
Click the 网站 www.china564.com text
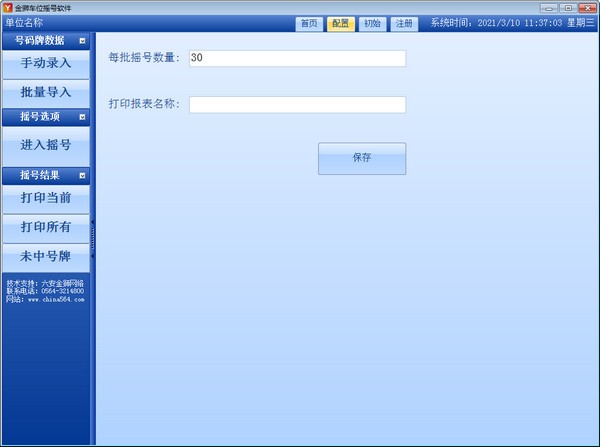45,299
